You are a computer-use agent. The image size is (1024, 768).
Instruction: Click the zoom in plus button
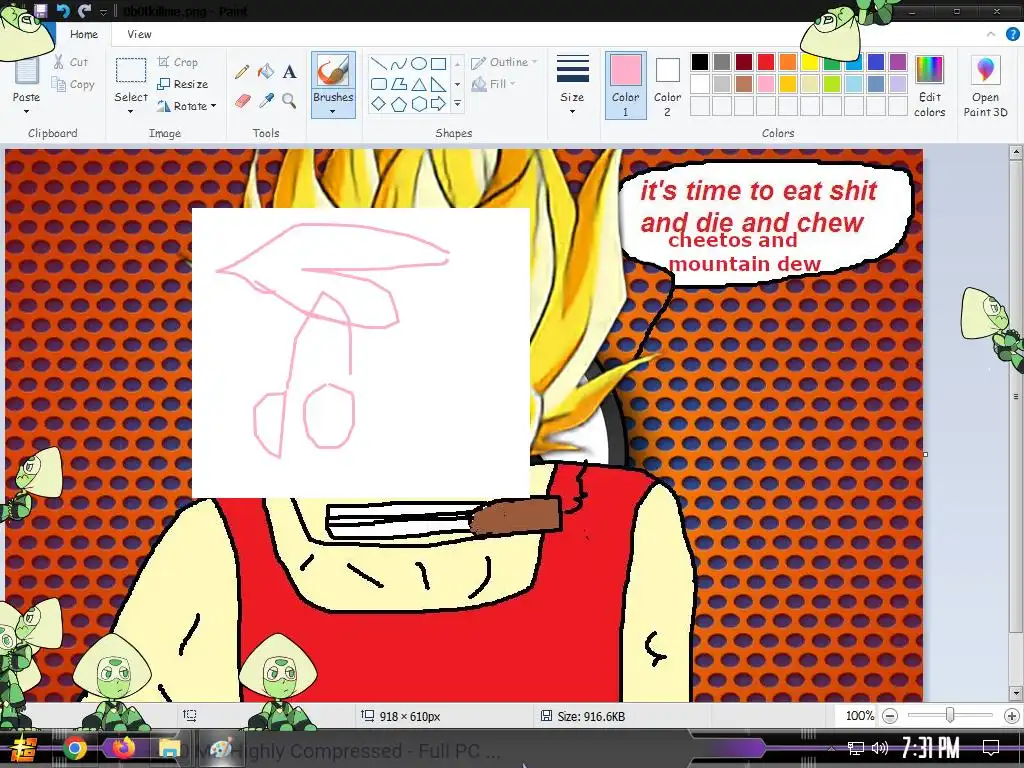[1011, 716]
